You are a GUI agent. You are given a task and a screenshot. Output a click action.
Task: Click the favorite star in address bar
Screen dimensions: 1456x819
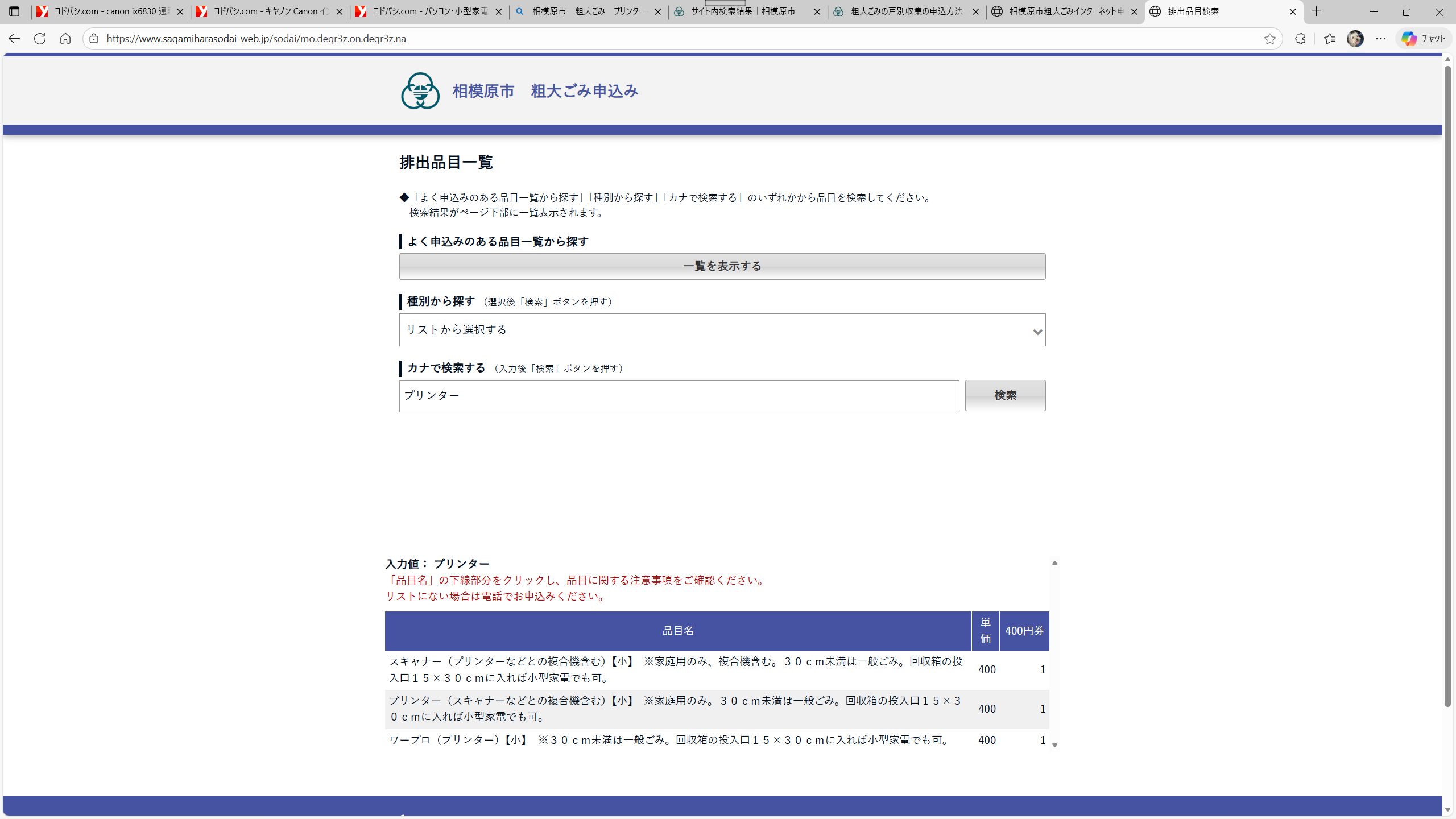coord(1270,39)
